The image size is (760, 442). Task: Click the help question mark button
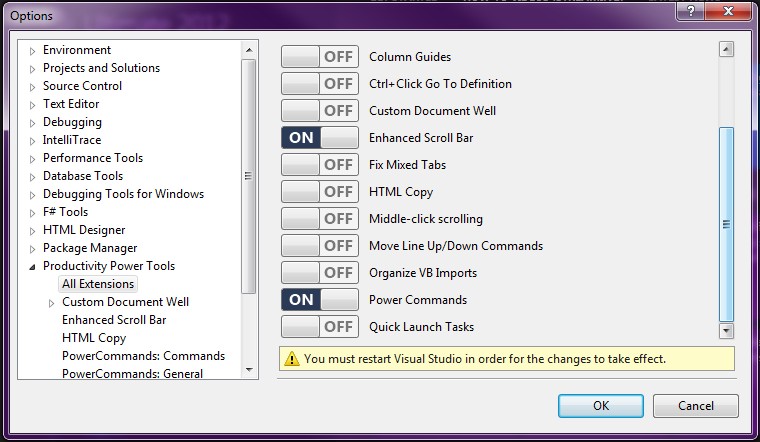(x=691, y=11)
